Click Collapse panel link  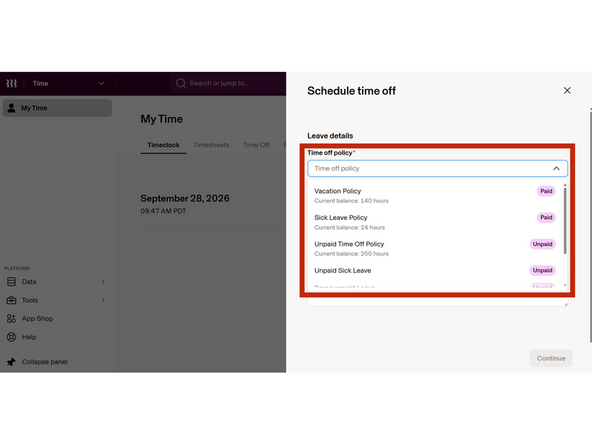[45, 362]
